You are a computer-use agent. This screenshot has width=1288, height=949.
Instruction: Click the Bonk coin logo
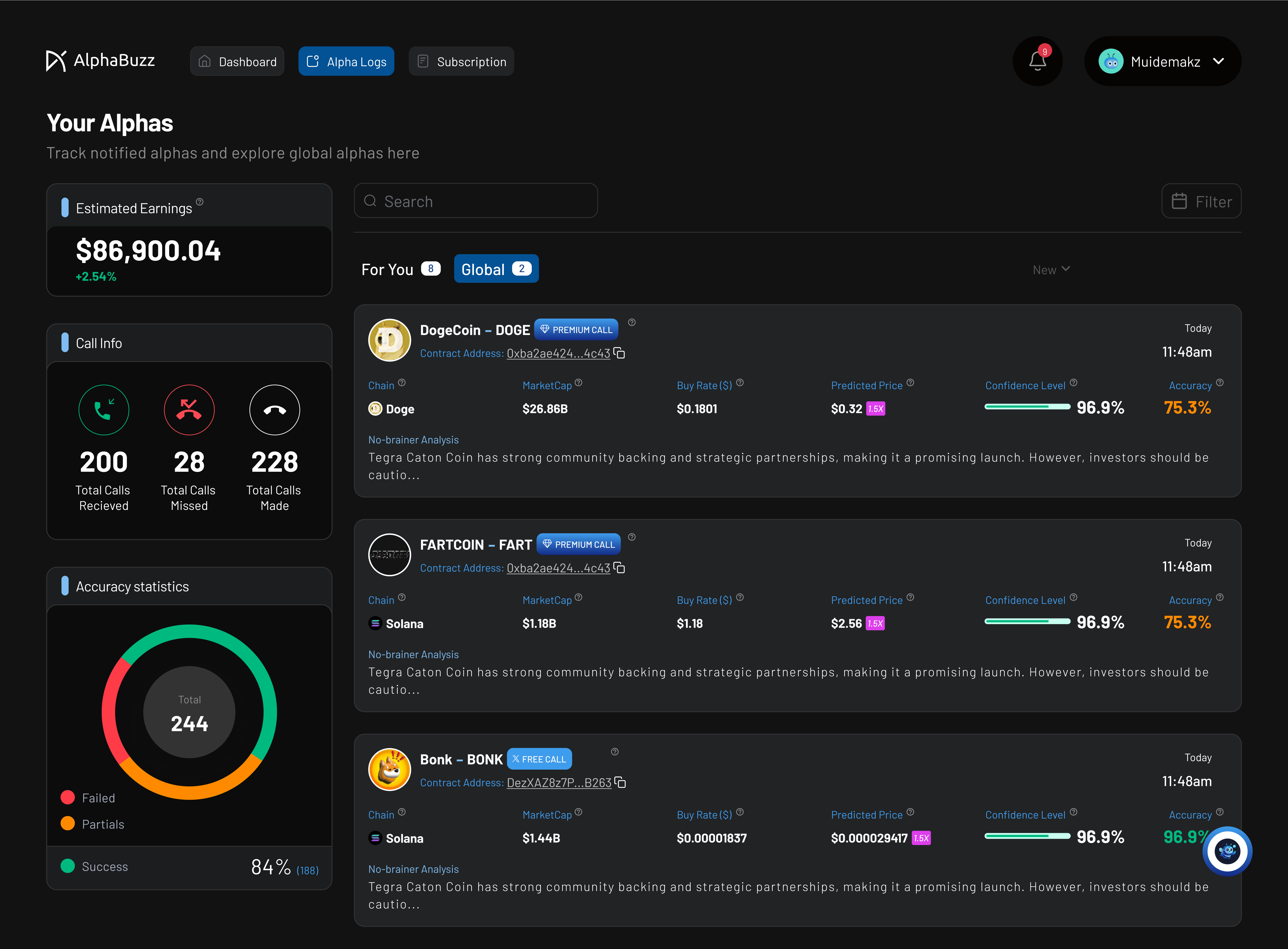coord(389,770)
